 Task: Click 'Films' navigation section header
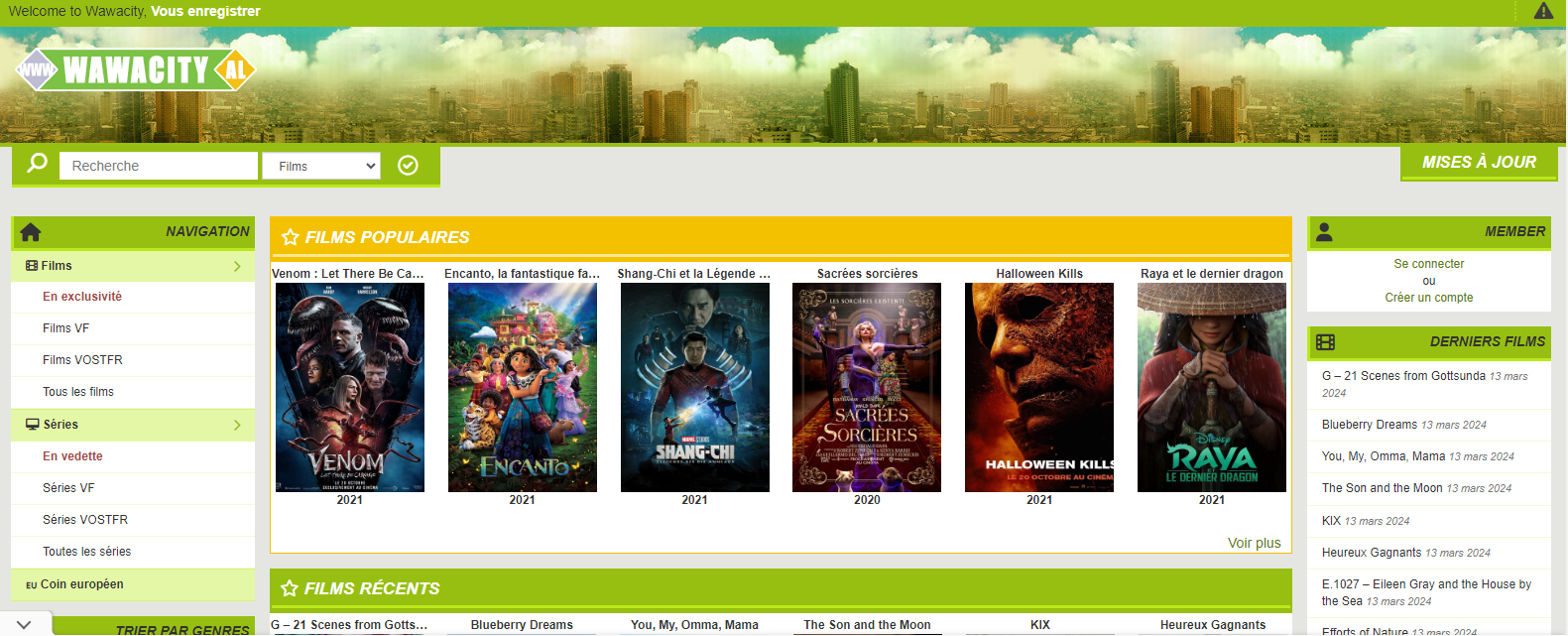[x=133, y=266]
